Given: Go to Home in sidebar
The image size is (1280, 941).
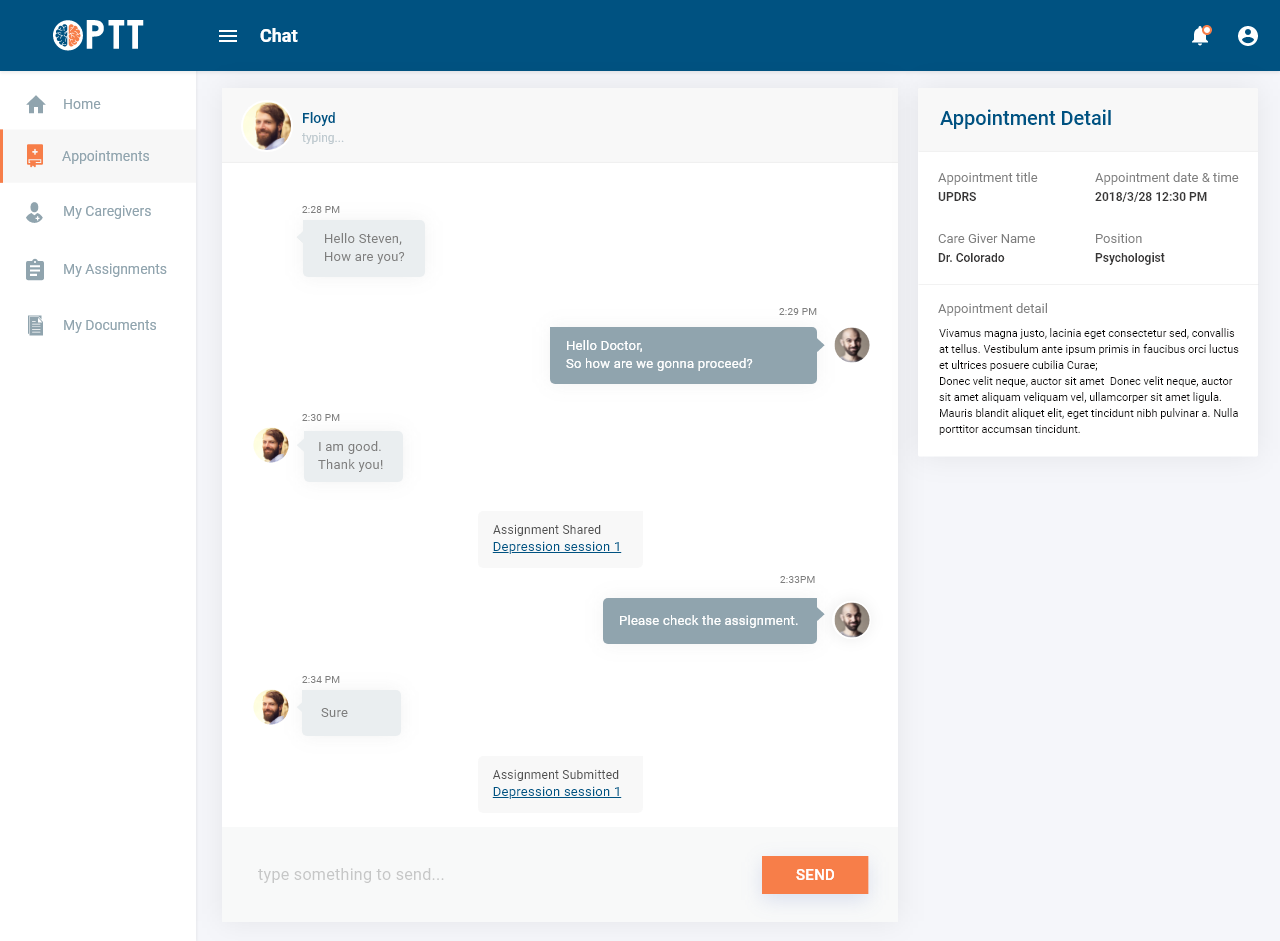Looking at the screenshot, I should [82, 104].
